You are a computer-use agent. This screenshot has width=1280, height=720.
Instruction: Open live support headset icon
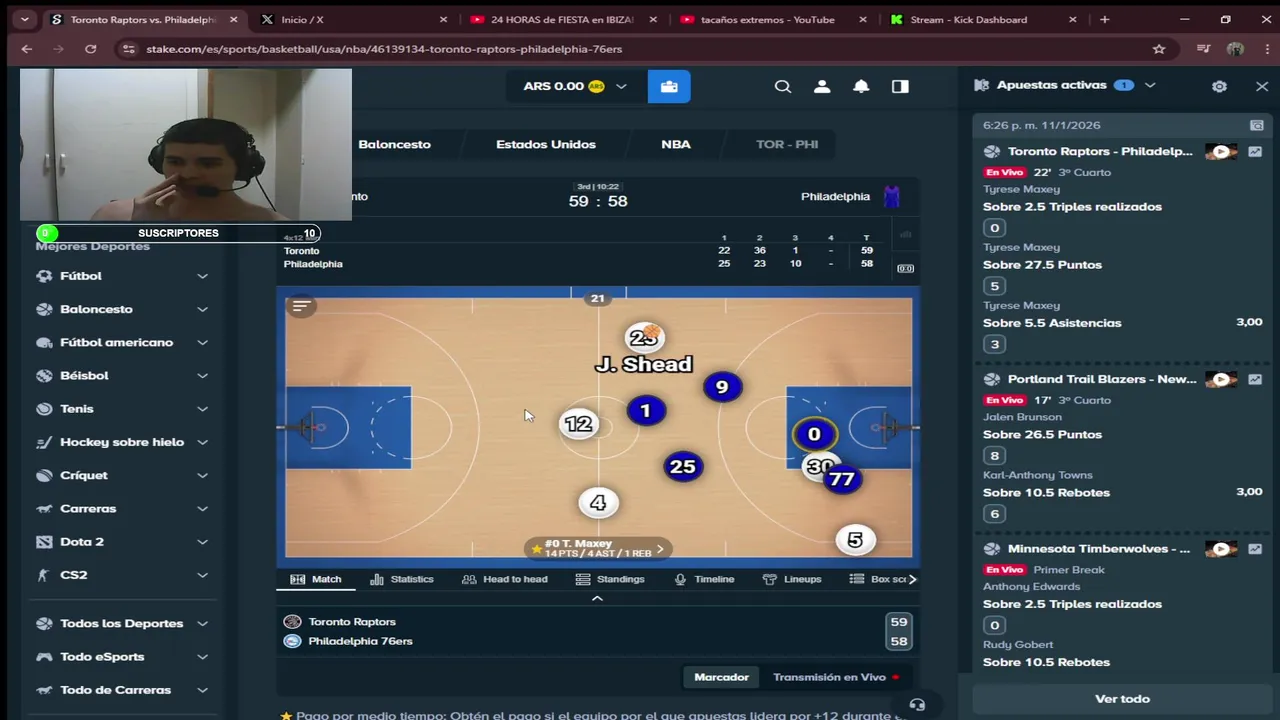(917, 705)
